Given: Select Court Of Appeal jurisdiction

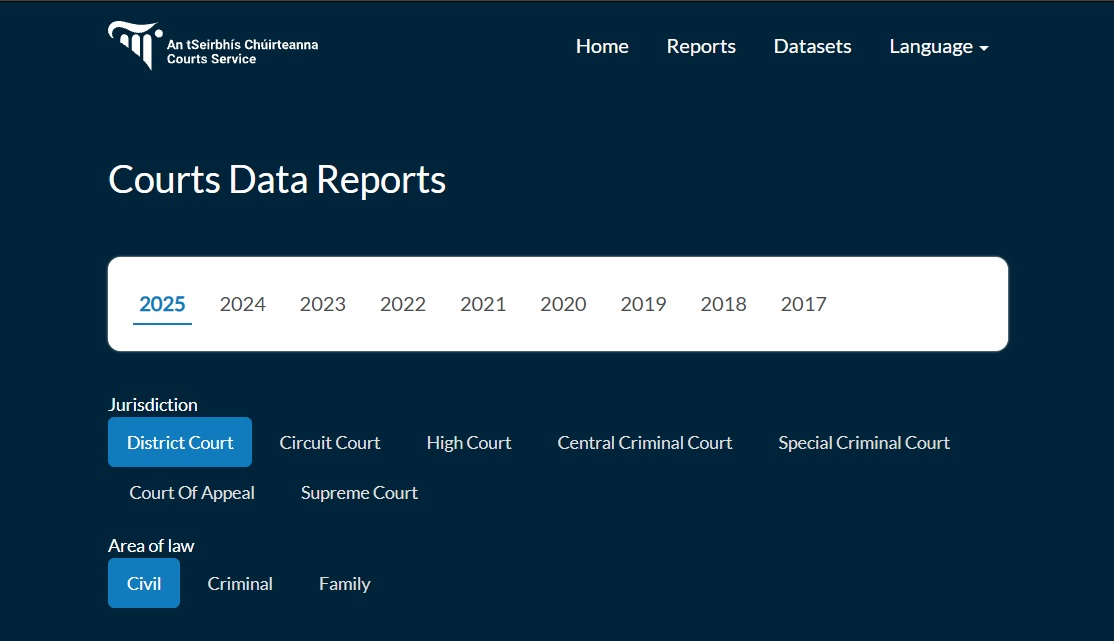Looking at the screenshot, I should tap(192, 492).
